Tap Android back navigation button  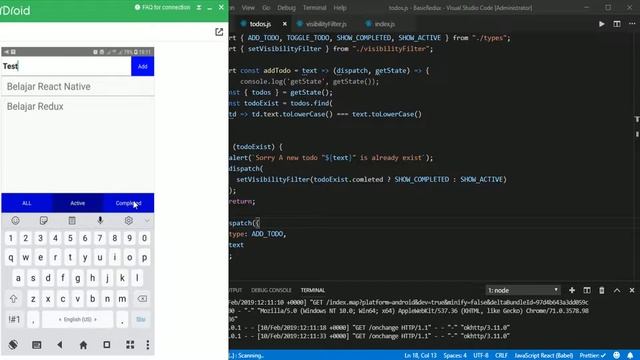[60, 345]
